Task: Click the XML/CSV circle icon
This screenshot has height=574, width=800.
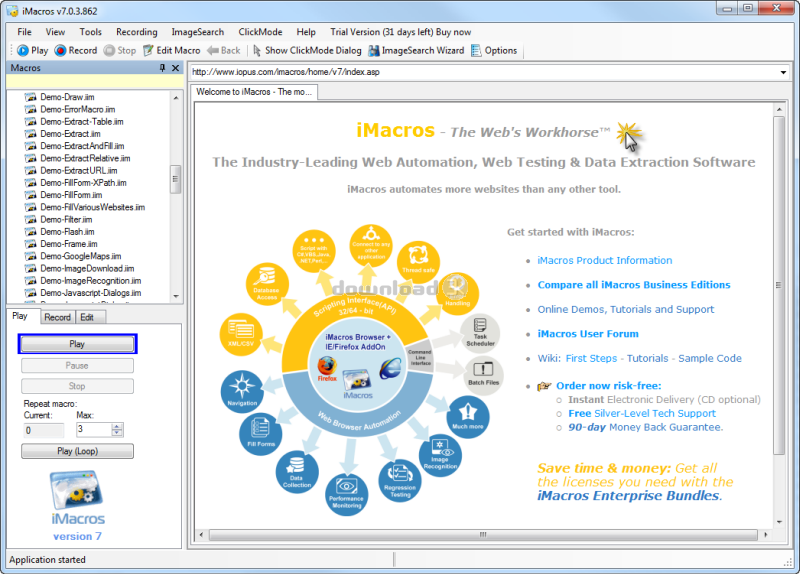Action: (x=241, y=334)
